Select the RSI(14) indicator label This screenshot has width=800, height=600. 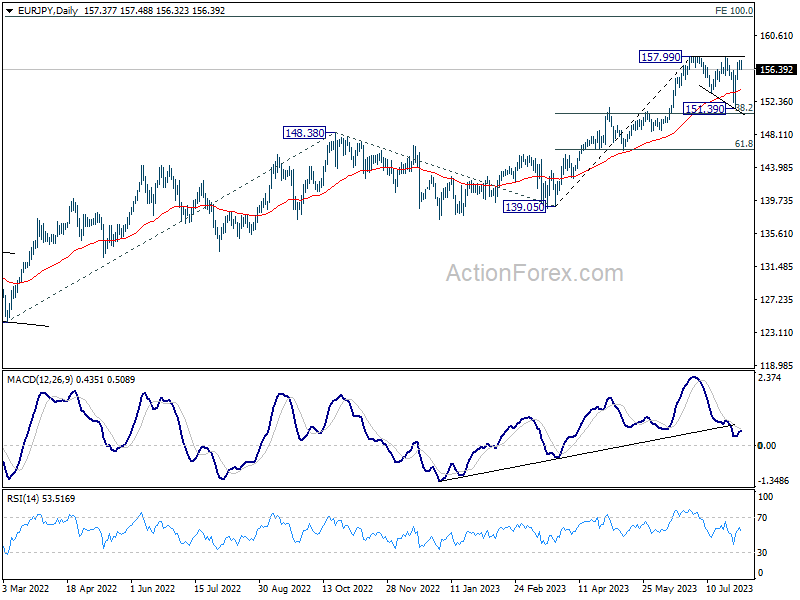coord(23,498)
